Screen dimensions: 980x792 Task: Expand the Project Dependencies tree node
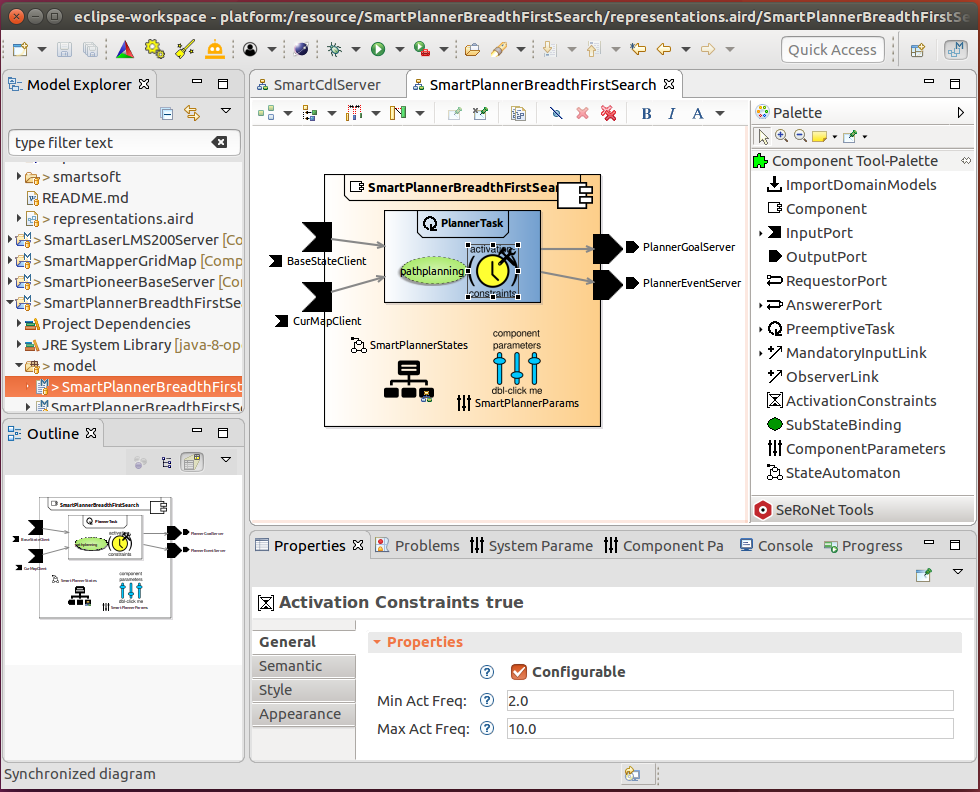pyautogui.click(x=20, y=324)
